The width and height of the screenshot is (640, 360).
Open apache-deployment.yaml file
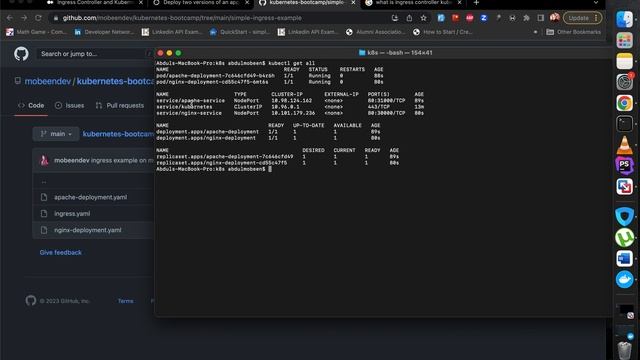(91, 197)
